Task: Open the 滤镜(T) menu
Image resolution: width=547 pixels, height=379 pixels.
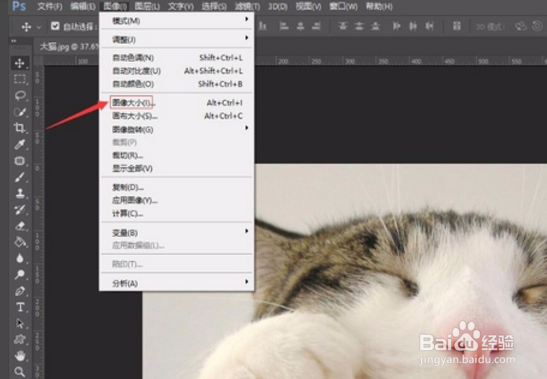Action: pos(247,7)
